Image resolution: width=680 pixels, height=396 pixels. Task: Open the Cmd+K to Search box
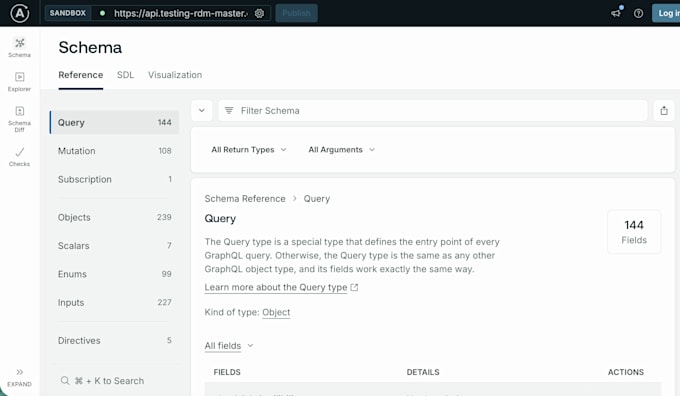tap(114, 380)
